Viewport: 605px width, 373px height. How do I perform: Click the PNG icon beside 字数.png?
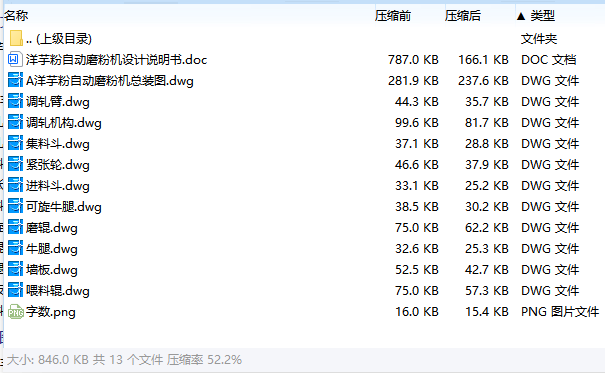(x=16, y=312)
